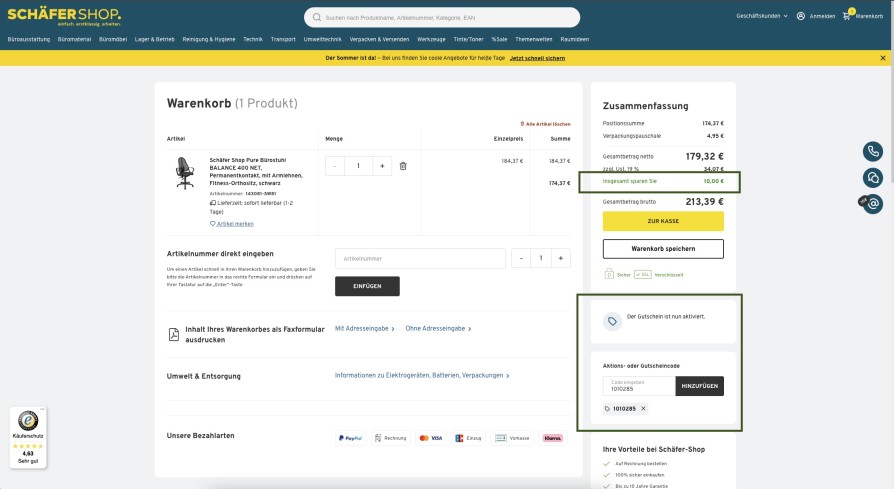Close the yellow summer promo banner

[867, 58]
